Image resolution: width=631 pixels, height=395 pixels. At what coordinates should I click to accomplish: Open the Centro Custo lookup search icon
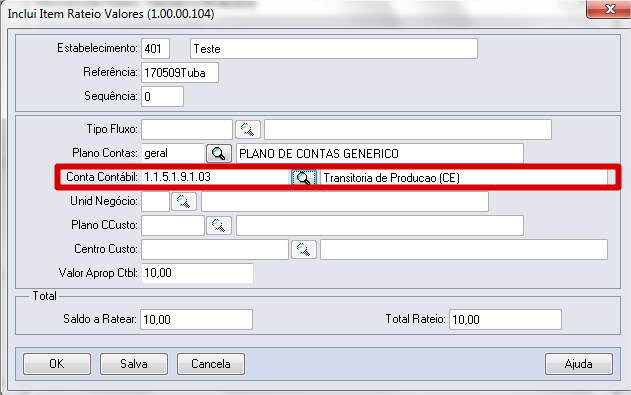[303, 249]
